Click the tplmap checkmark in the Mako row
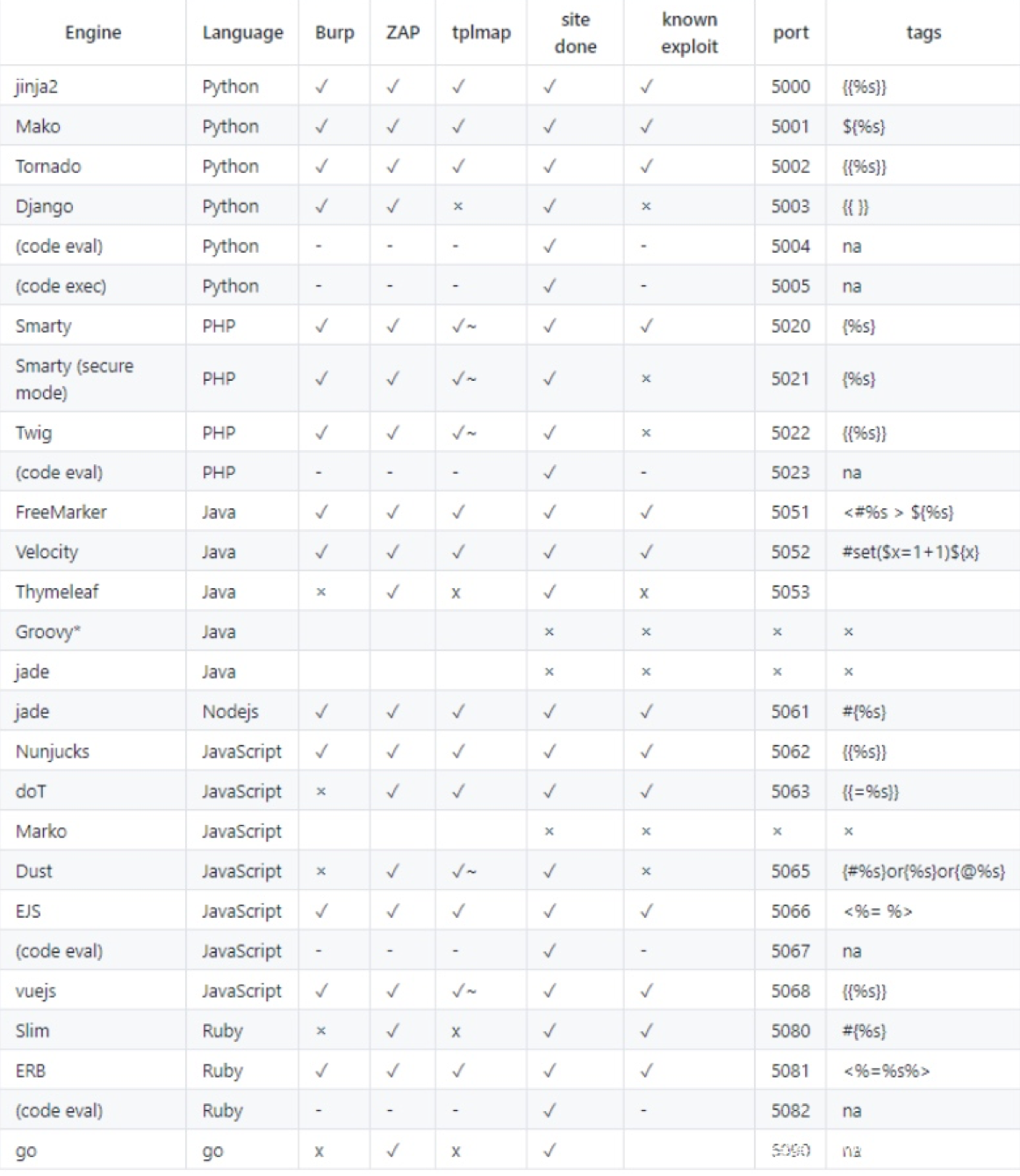This screenshot has height=1176, width=1020. pos(458,126)
